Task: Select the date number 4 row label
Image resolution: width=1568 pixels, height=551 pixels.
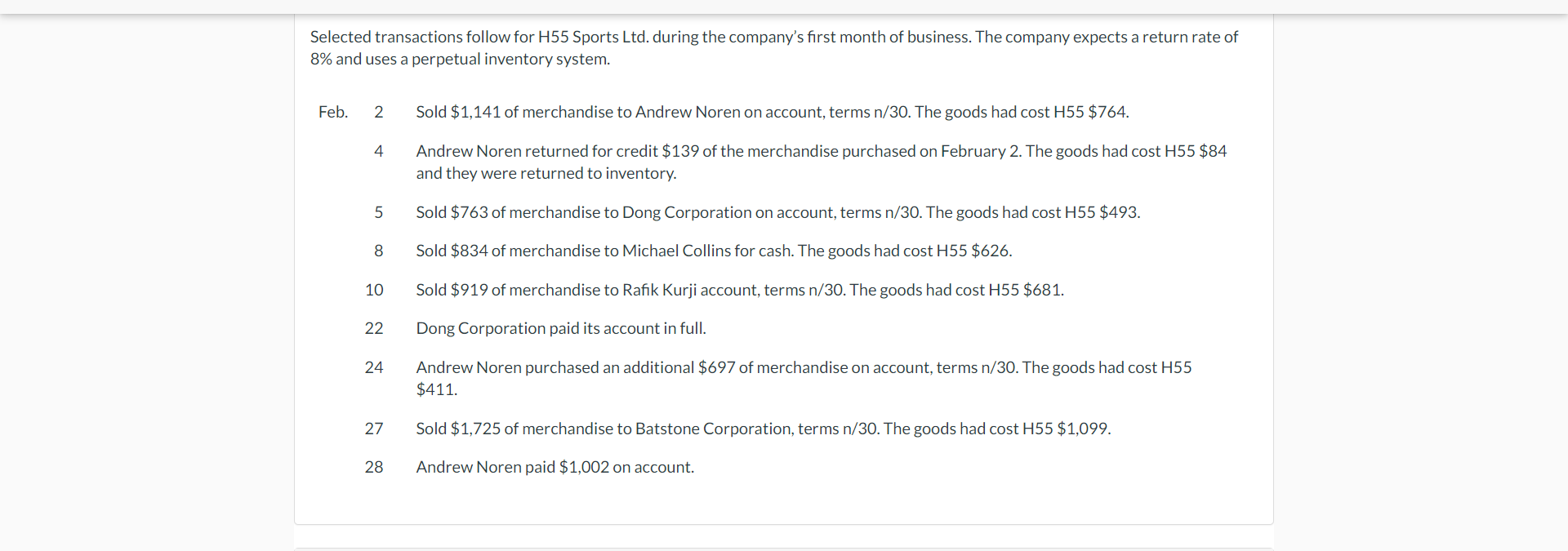Action: [378, 151]
